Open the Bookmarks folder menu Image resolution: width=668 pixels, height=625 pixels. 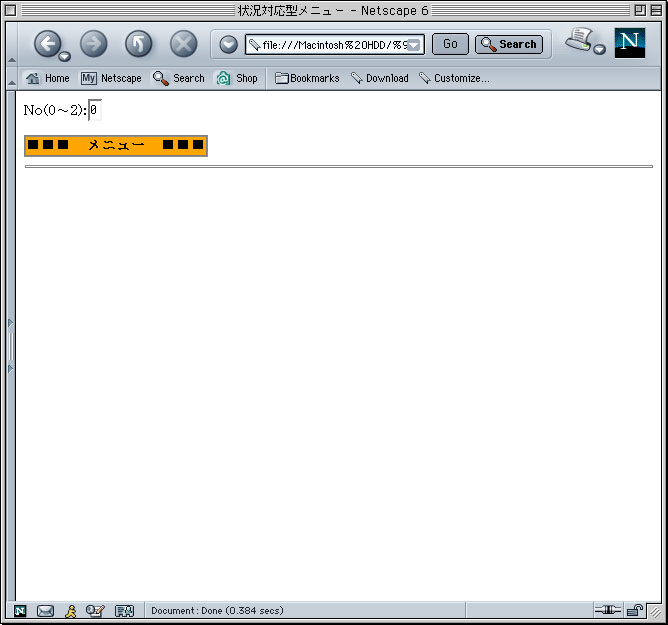point(307,78)
